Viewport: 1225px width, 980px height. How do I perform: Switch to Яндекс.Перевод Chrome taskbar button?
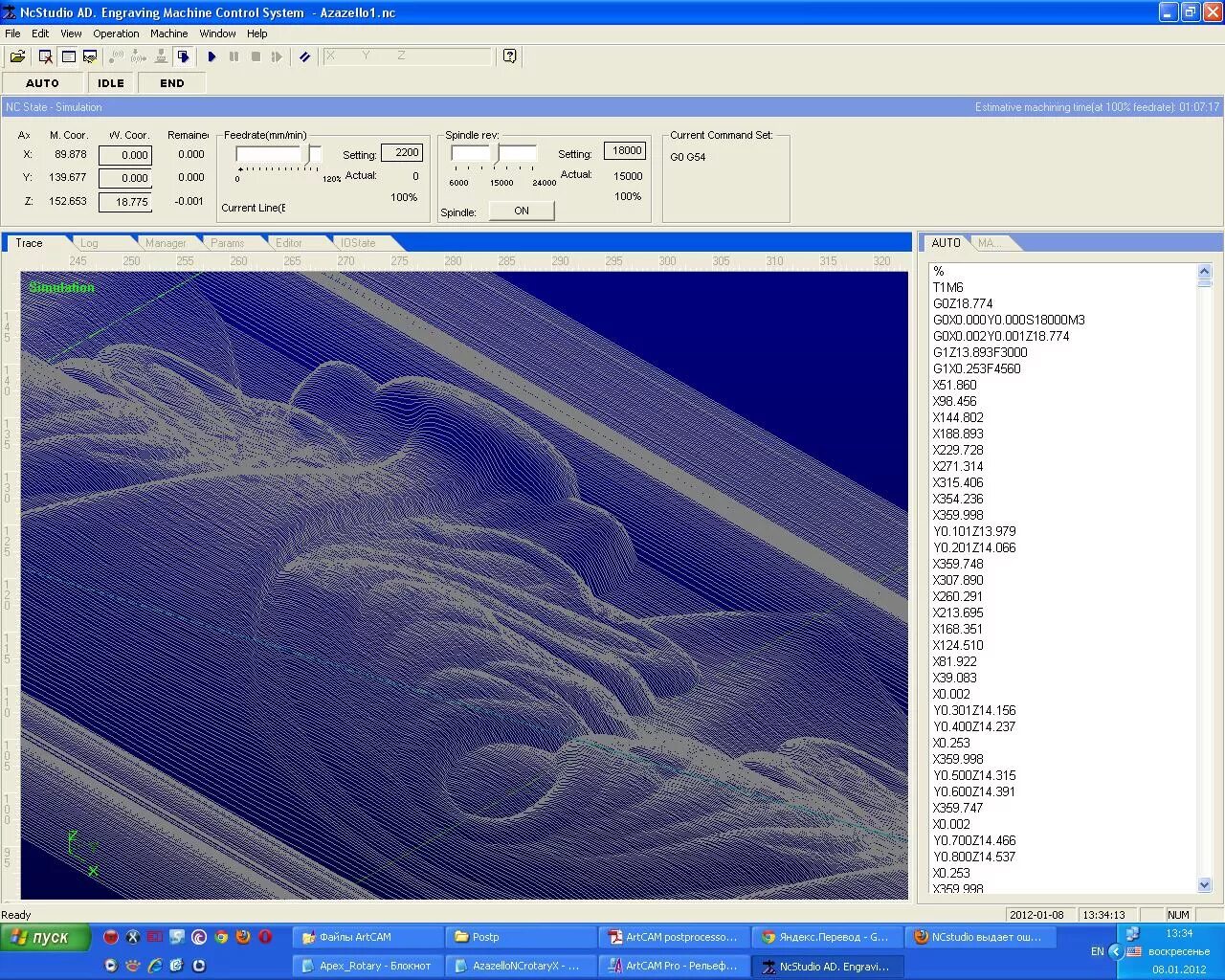tap(826, 937)
